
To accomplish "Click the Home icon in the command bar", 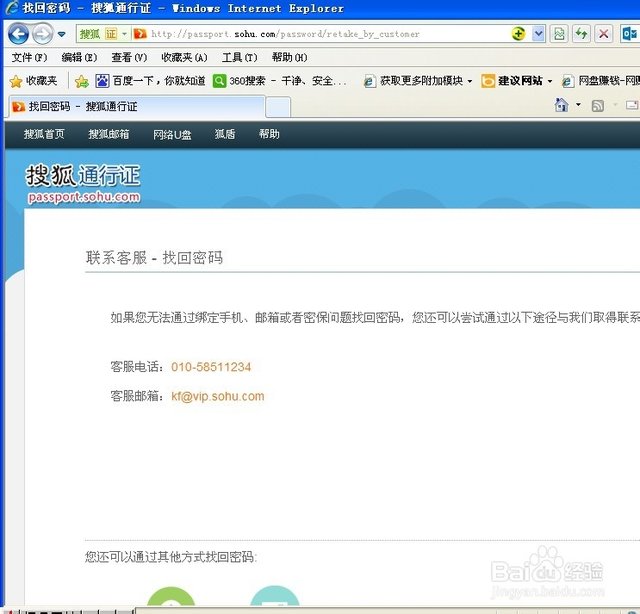I will pos(562,105).
